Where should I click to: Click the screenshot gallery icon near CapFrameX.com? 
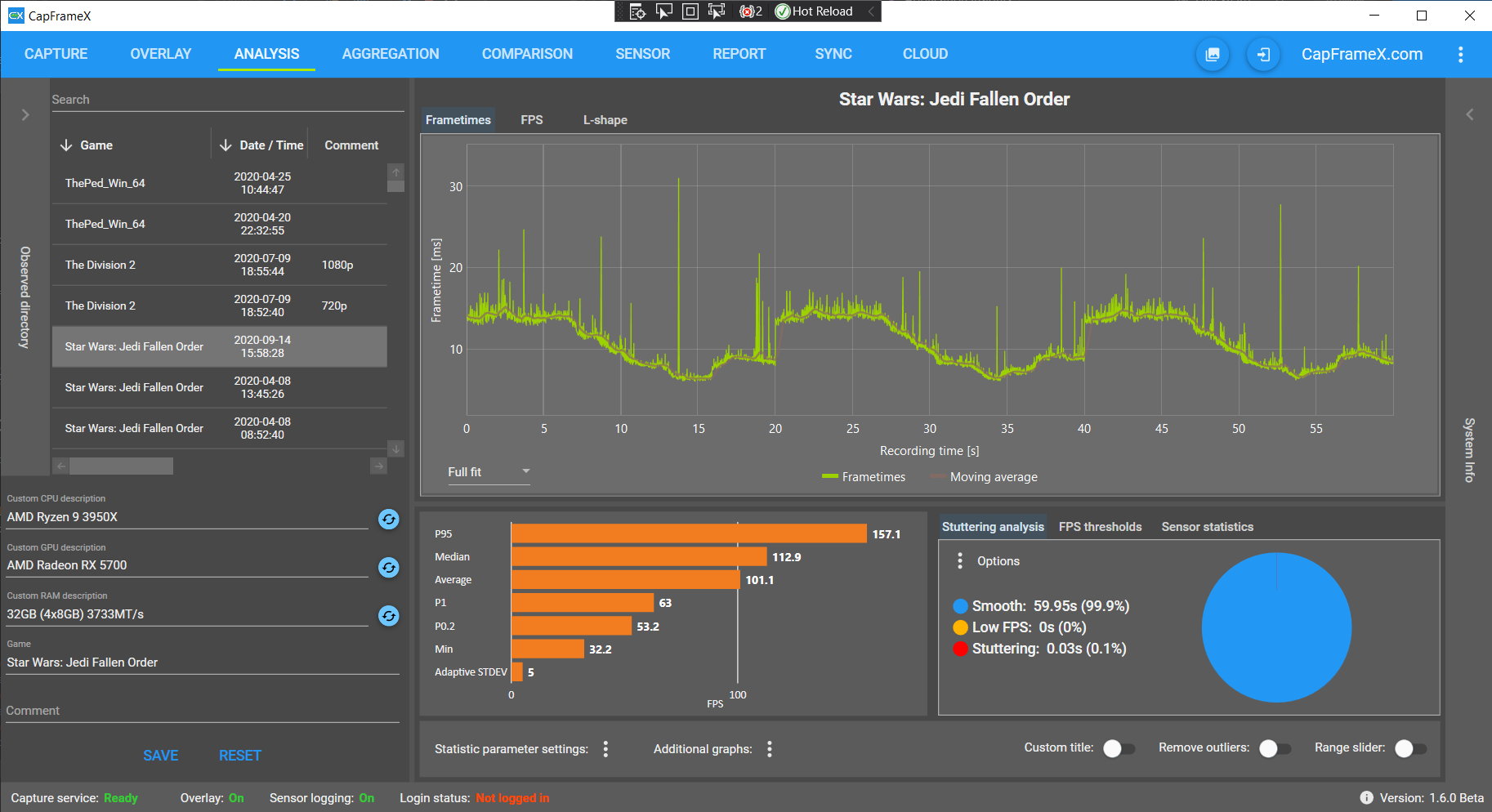tap(1213, 55)
